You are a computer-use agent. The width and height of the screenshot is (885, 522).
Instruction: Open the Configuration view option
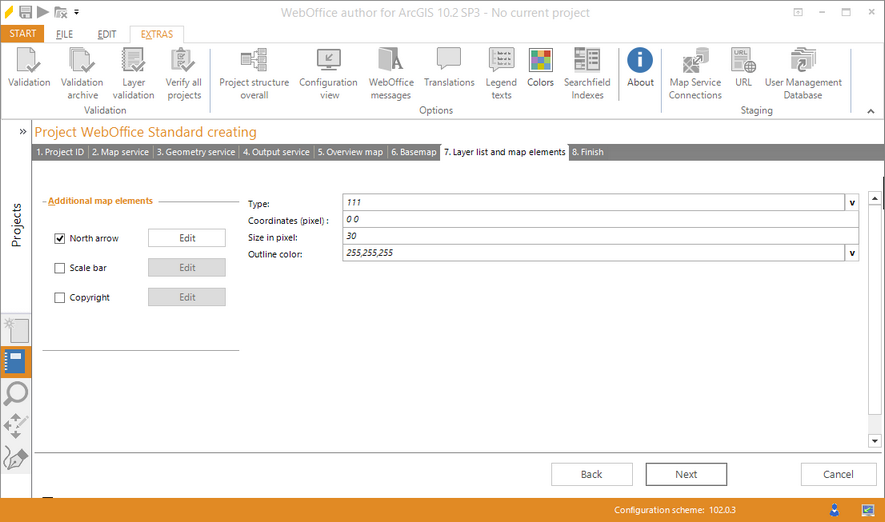tap(328, 74)
